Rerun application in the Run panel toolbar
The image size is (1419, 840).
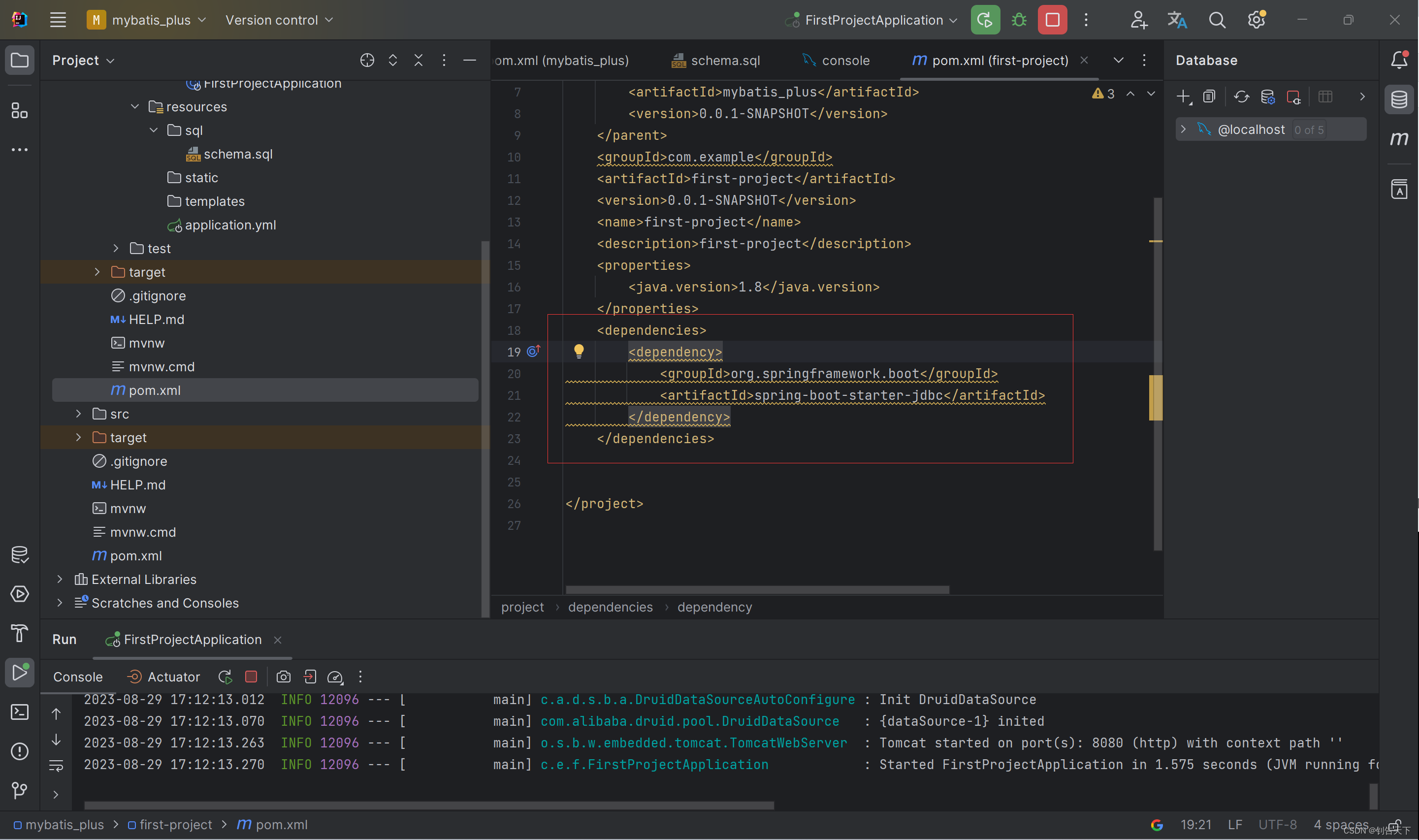click(225, 677)
